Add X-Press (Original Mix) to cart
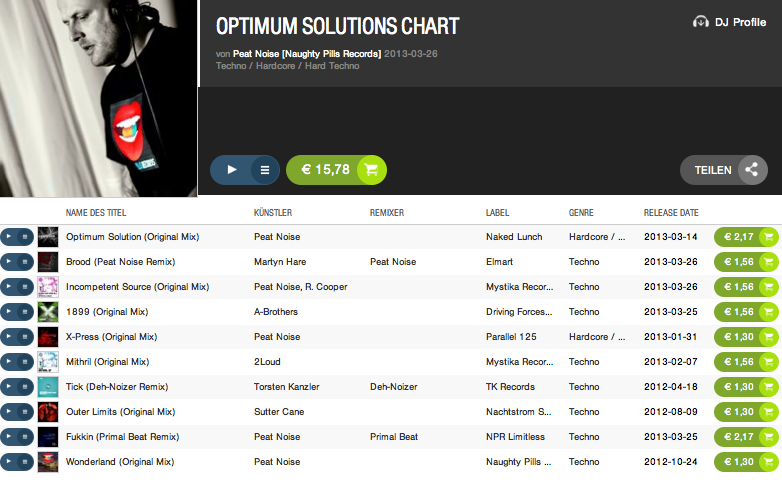782x490 pixels. (x=768, y=337)
